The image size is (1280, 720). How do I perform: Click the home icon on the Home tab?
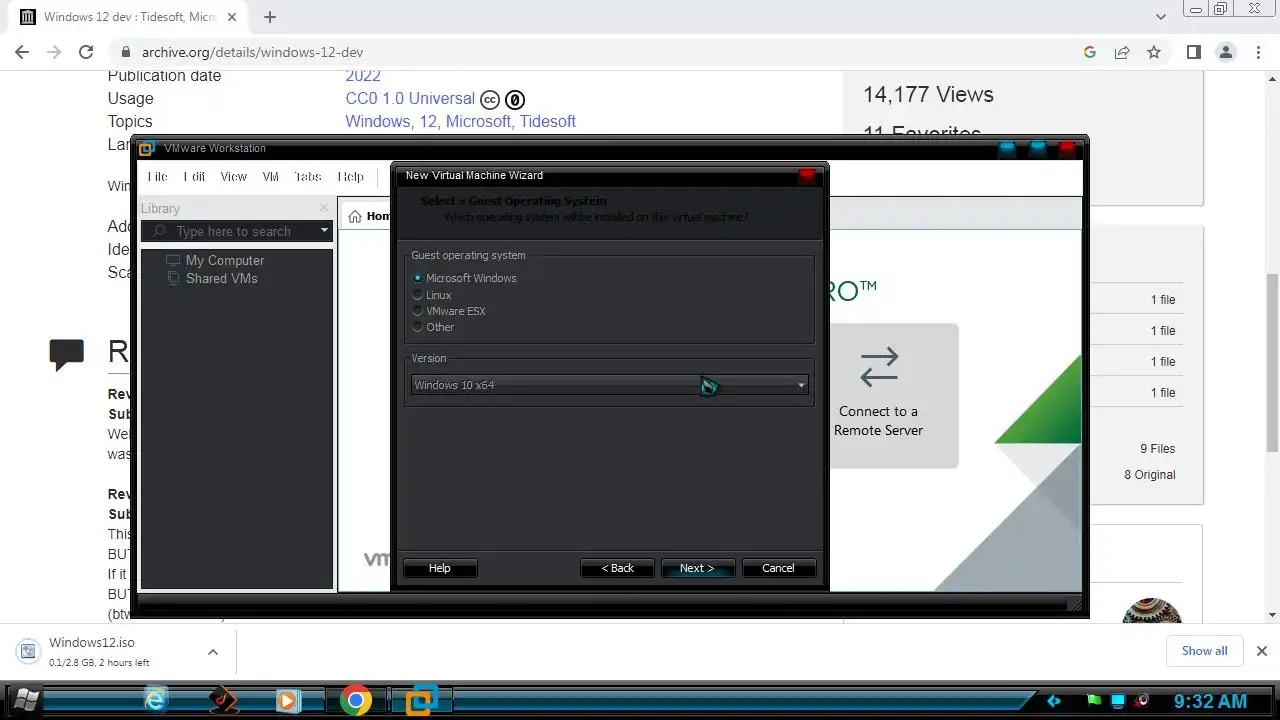coord(355,216)
